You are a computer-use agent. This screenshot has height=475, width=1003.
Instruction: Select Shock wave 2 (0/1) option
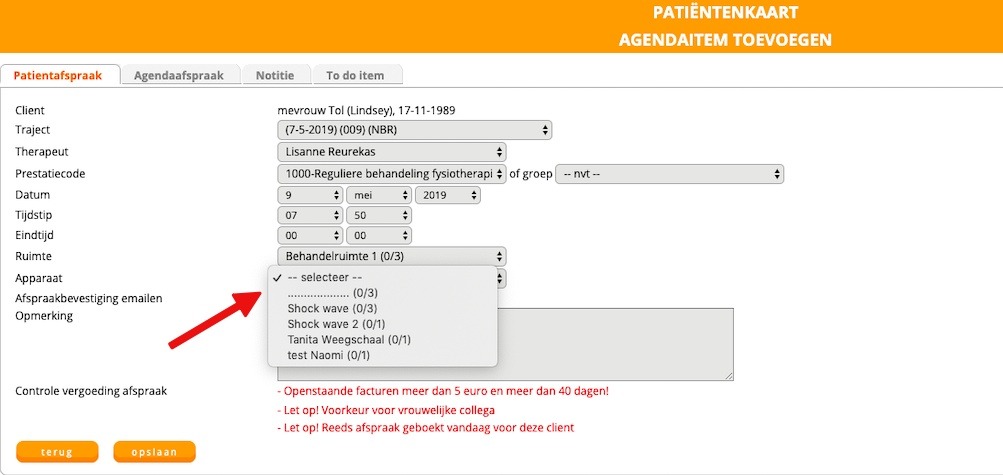click(323, 324)
